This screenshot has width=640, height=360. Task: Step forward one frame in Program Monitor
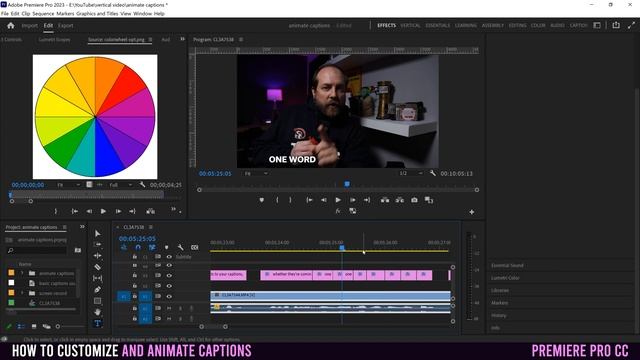353,200
